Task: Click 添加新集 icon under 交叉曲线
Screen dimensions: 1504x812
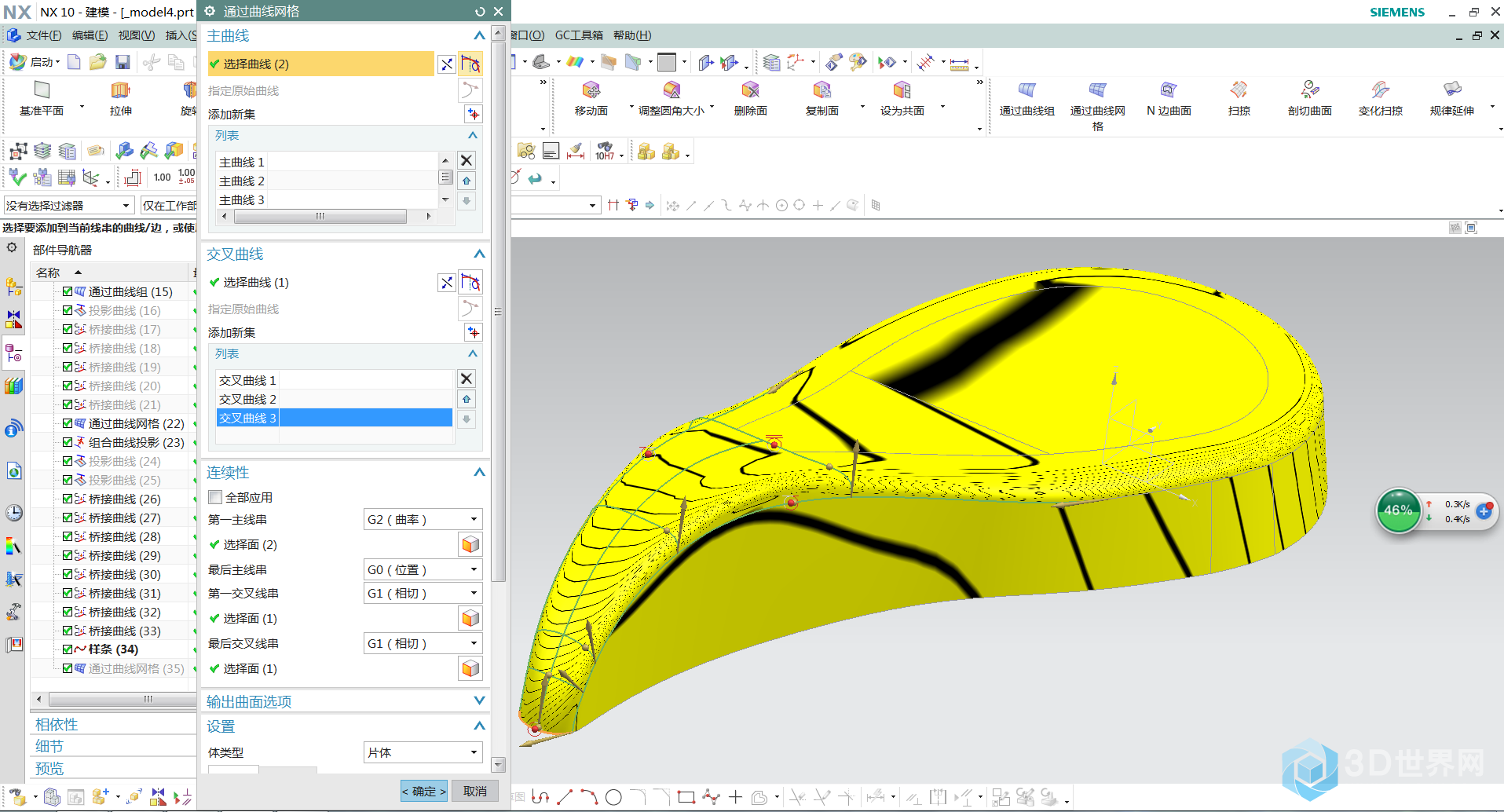Action: click(473, 332)
